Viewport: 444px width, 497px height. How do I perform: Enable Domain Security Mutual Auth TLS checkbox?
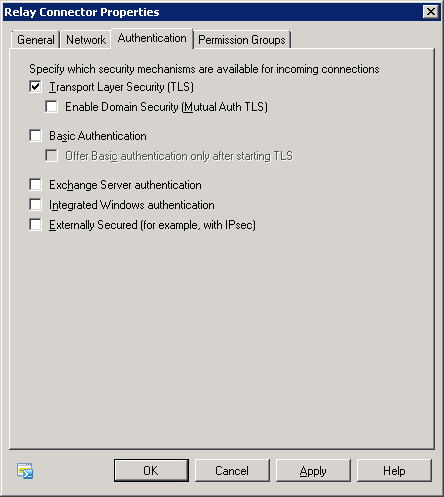click(x=51, y=107)
